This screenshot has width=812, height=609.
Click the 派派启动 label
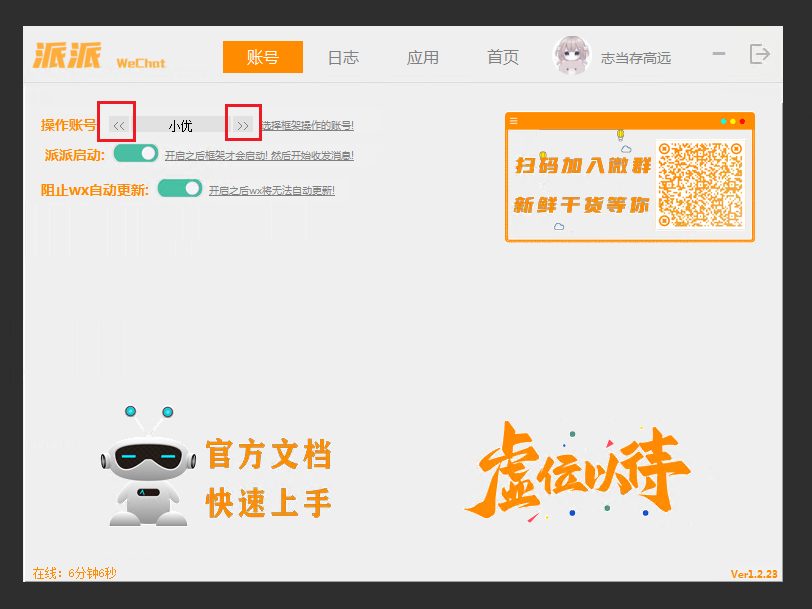point(75,155)
